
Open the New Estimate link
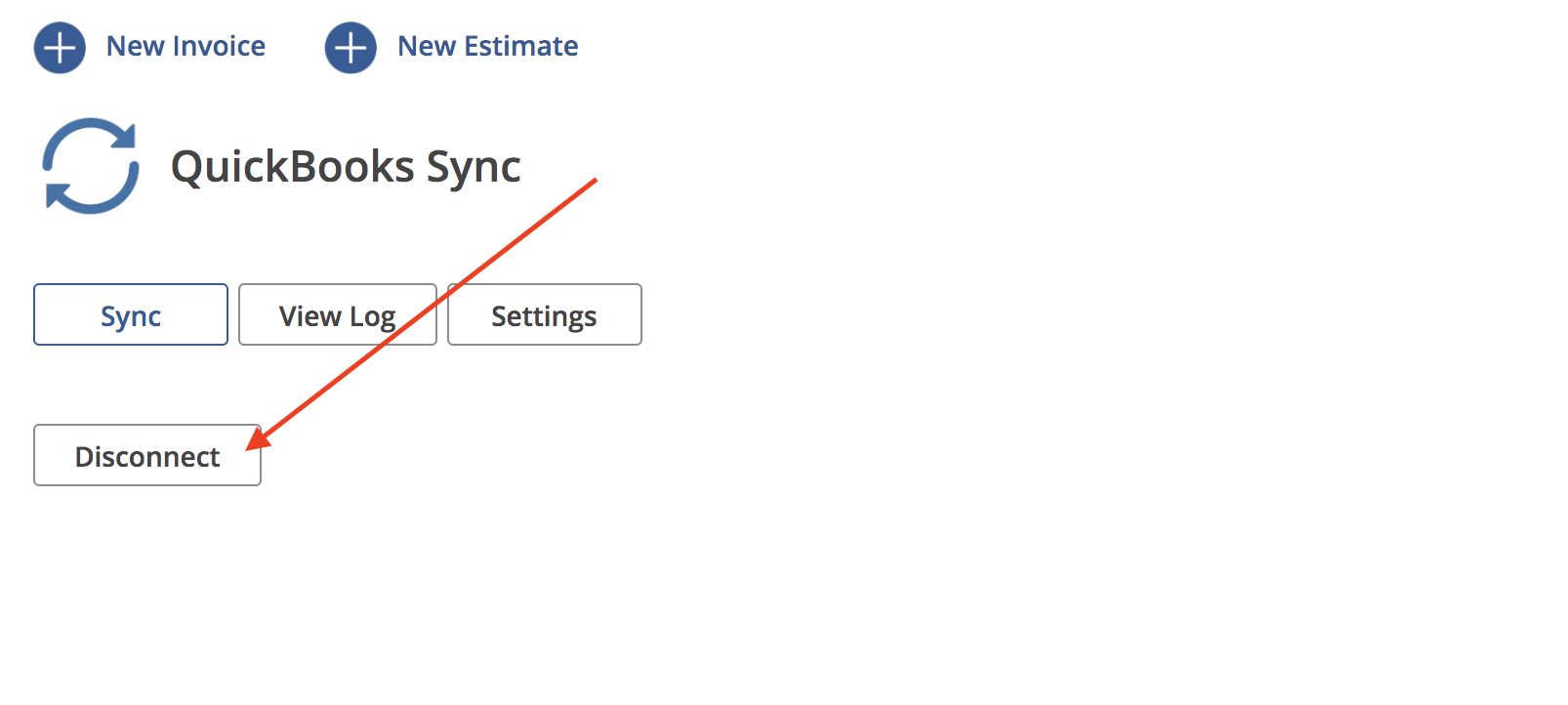486,46
